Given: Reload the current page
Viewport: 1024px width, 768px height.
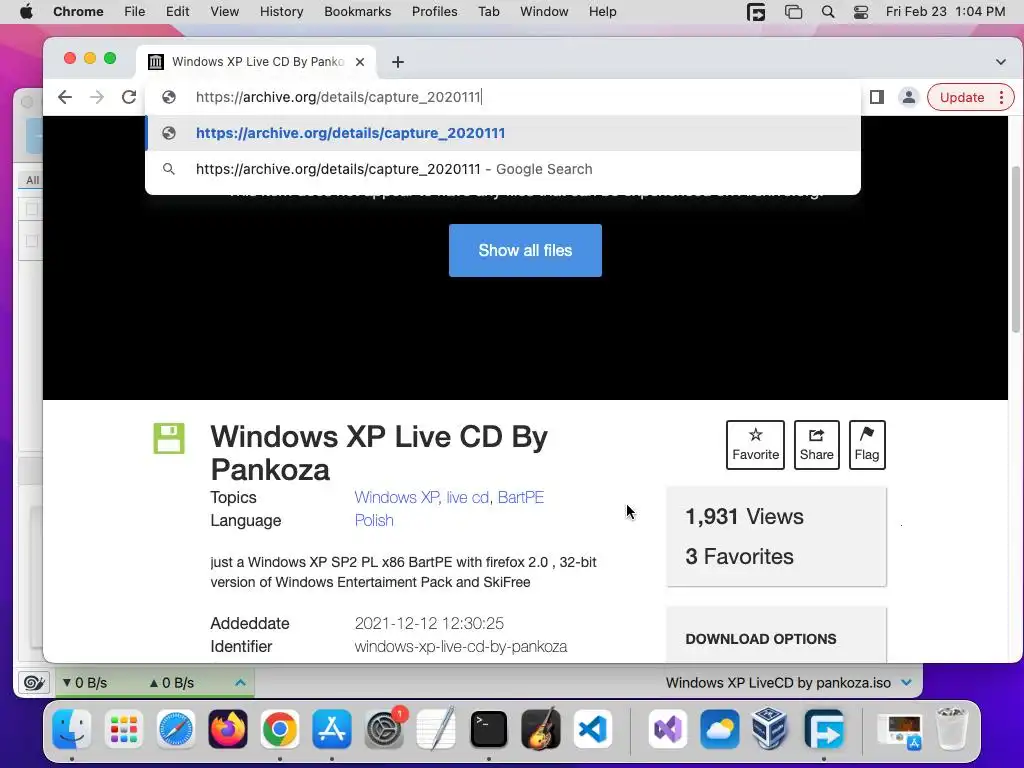Looking at the screenshot, I should [129, 97].
